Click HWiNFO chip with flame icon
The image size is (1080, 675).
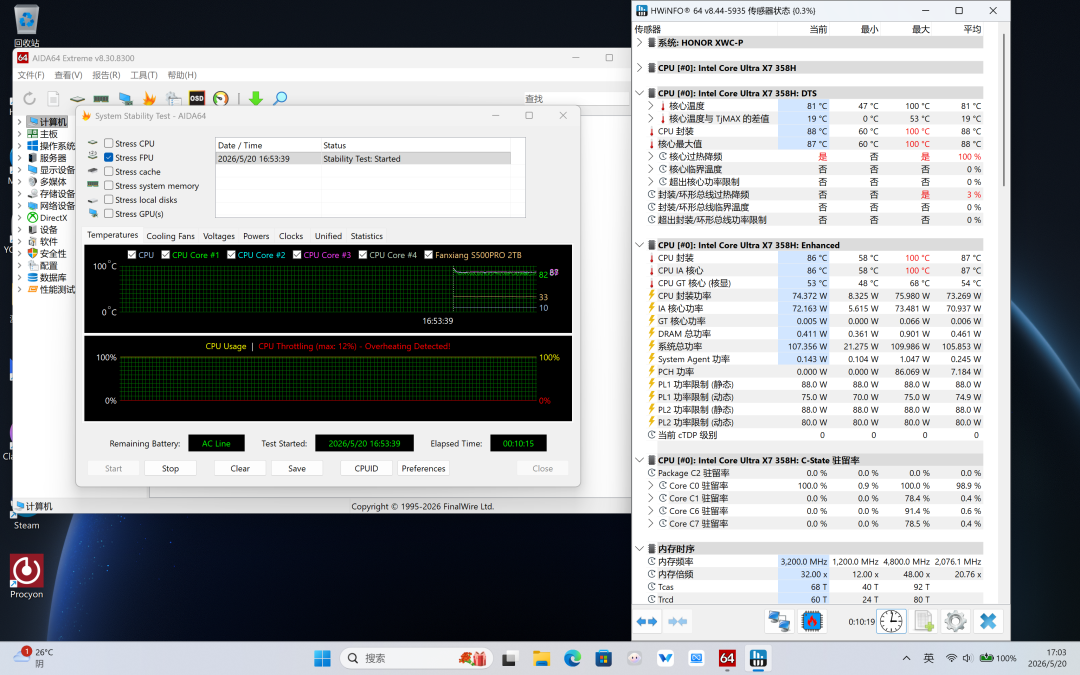[x=811, y=621]
